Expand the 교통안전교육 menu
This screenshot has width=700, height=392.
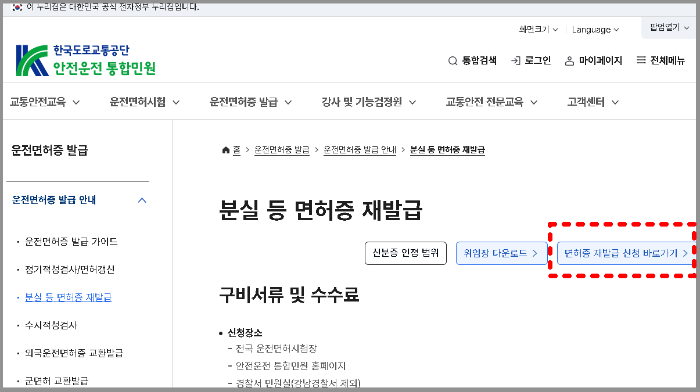pos(45,102)
